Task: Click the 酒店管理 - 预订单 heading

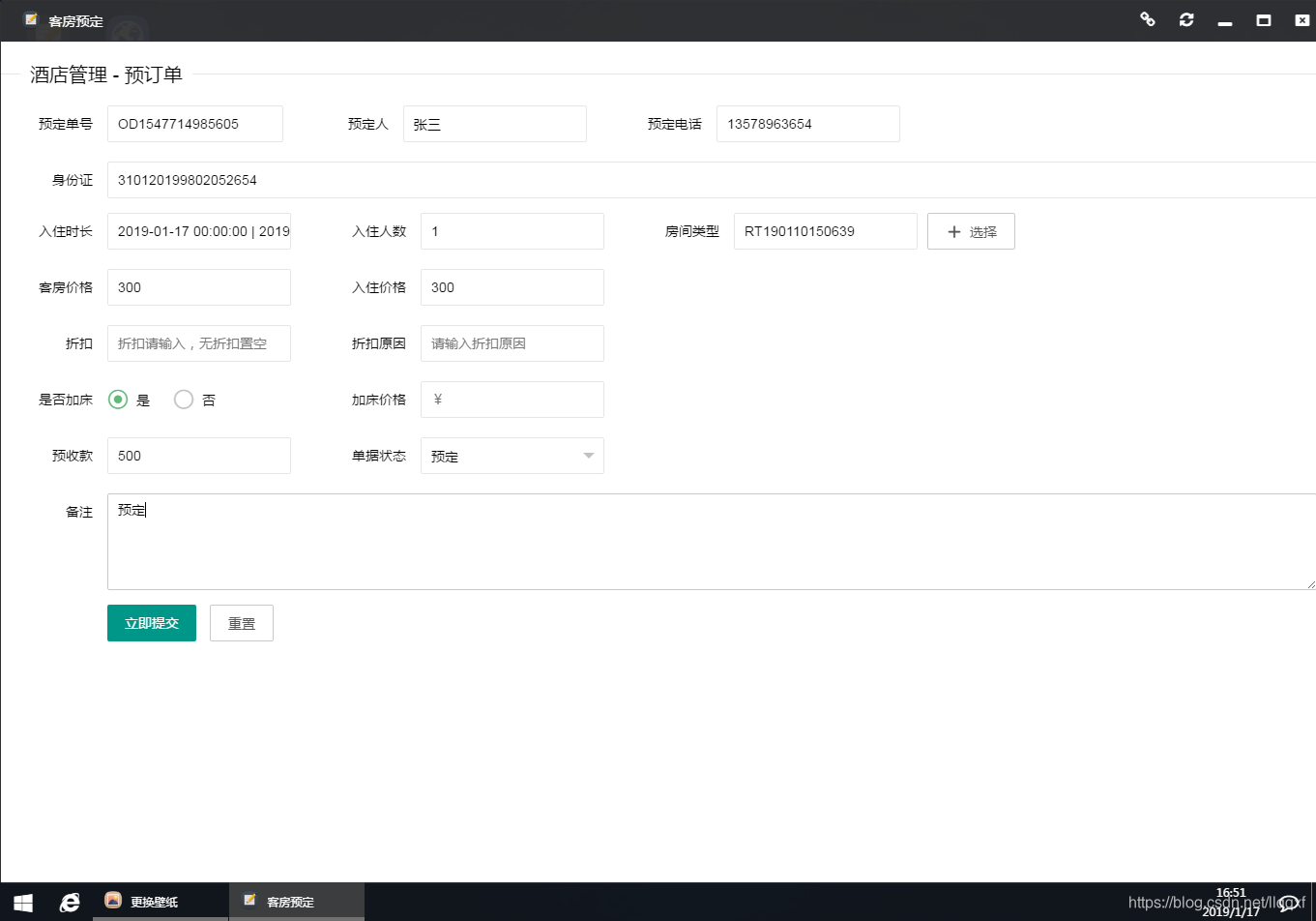Action: pyautogui.click(x=106, y=74)
